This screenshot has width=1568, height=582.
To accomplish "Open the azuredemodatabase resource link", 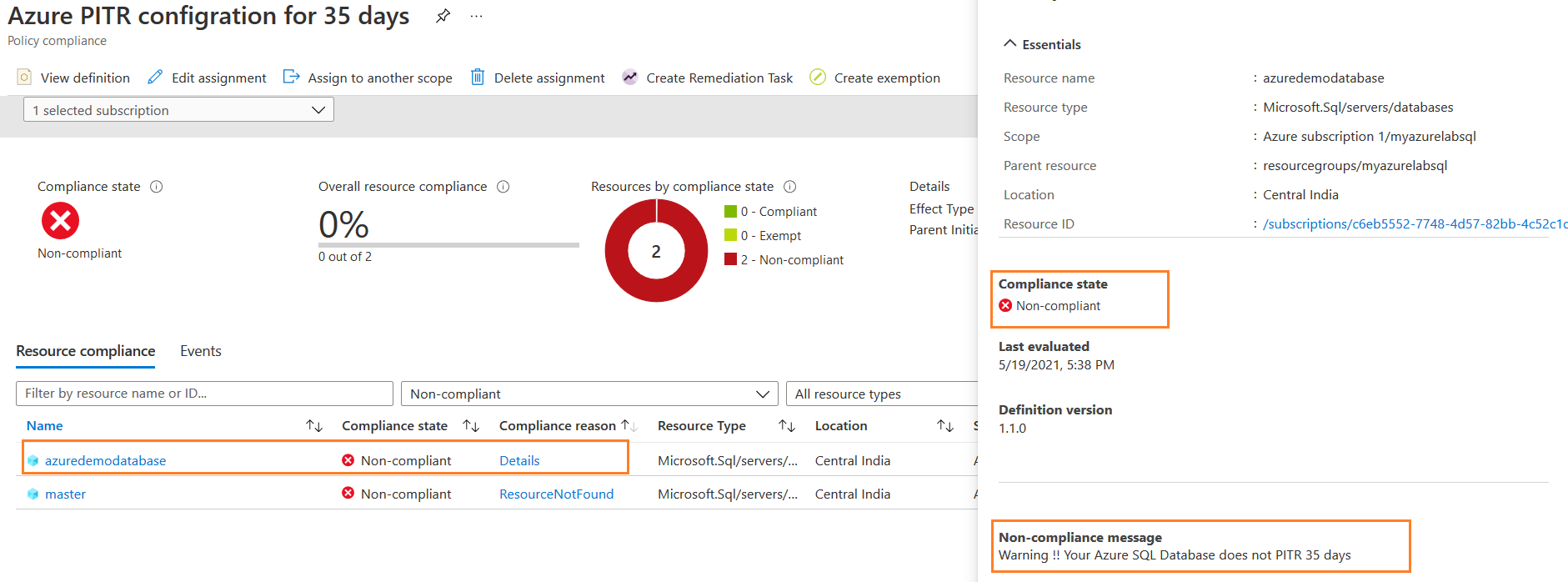I will [105, 460].
